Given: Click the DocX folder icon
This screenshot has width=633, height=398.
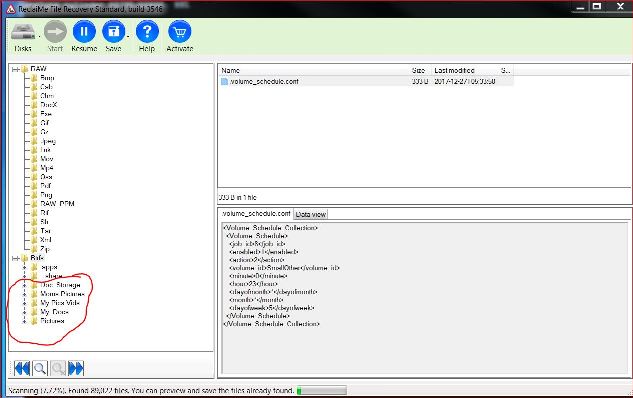Looking at the screenshot, I should point(34,105).
